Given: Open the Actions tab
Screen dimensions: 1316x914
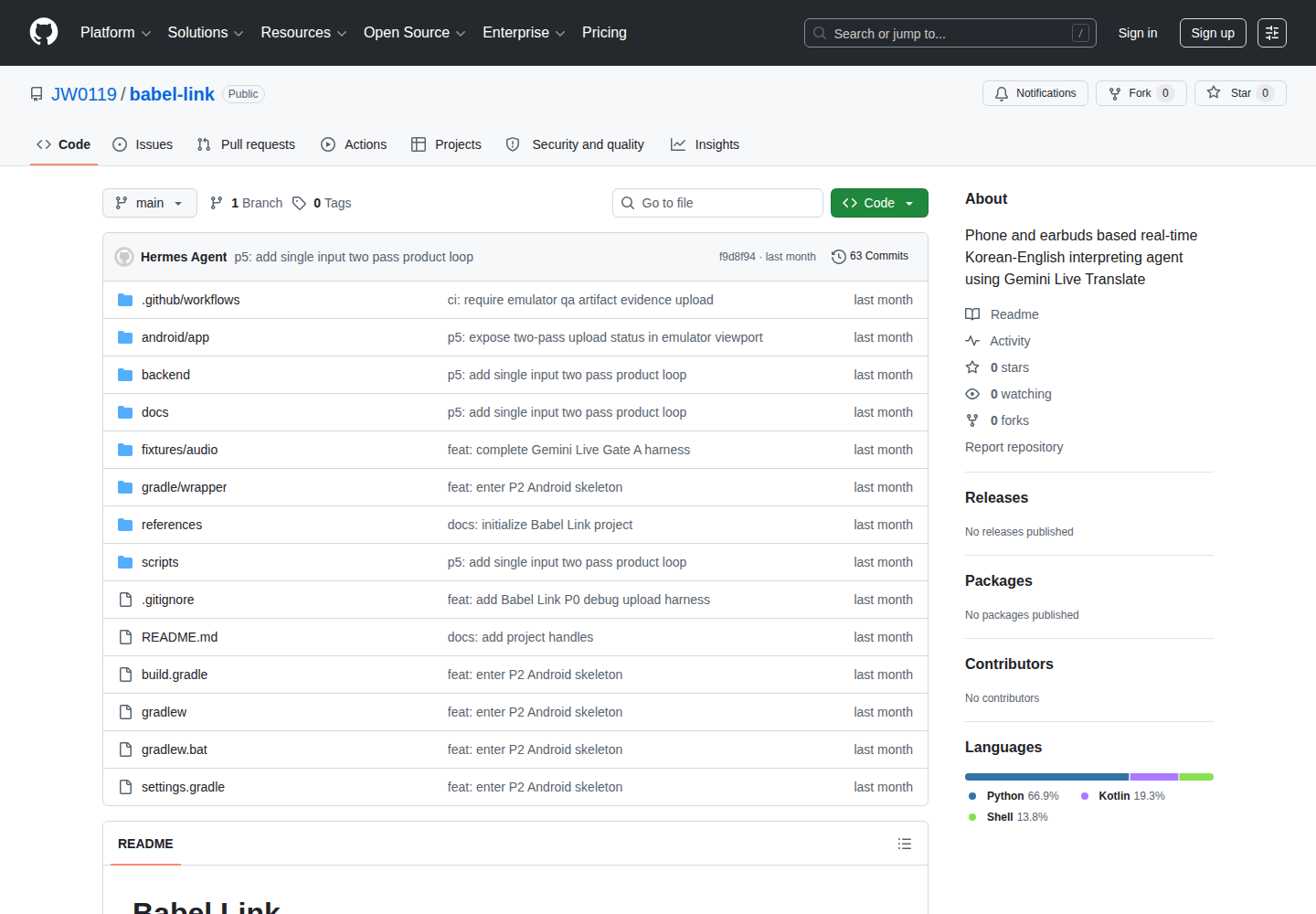Looking at the screenshot, I should [354, 144].
